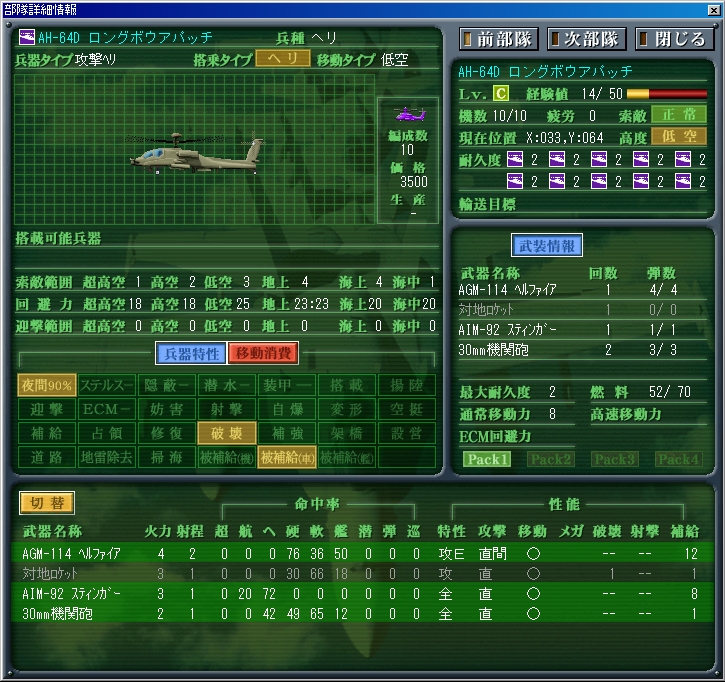The image size is (725, 682).
Task: Click first durability unit icon in top row
Action: point(515,160)
